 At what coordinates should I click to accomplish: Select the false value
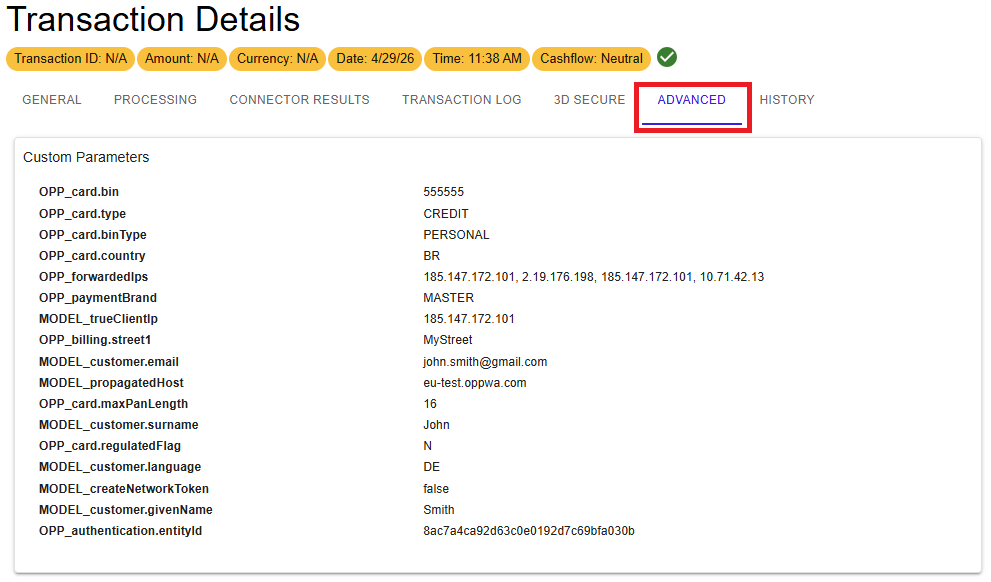pos(436,488)
